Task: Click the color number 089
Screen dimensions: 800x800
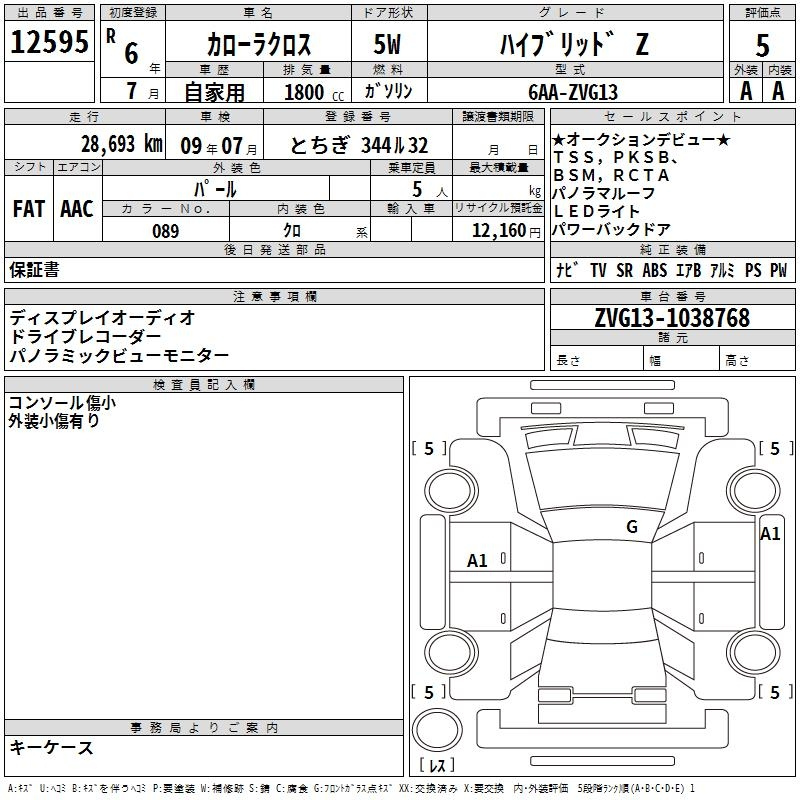Action: point(165,231)
